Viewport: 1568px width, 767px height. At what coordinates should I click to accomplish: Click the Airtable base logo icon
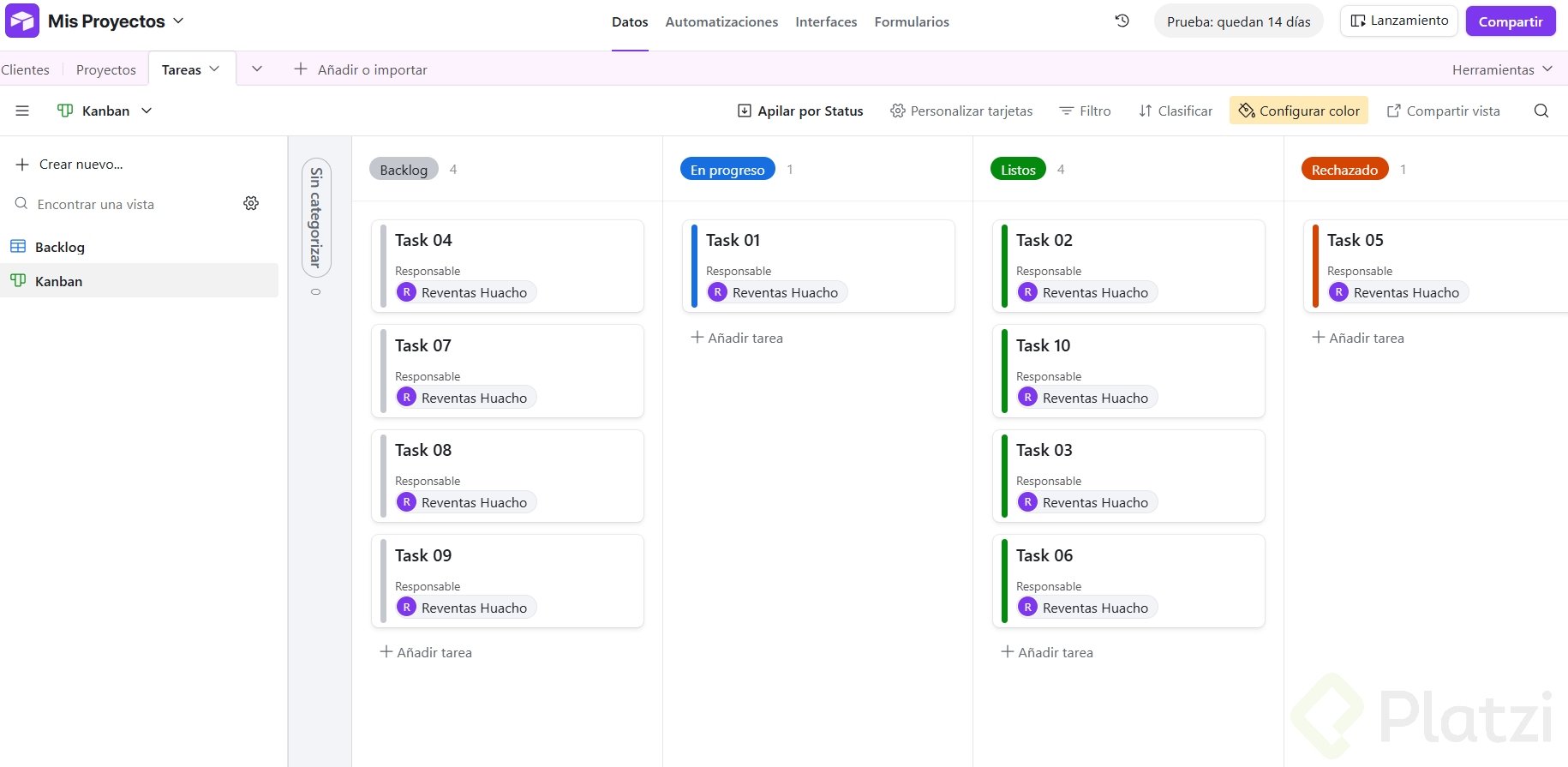(22, 21)
